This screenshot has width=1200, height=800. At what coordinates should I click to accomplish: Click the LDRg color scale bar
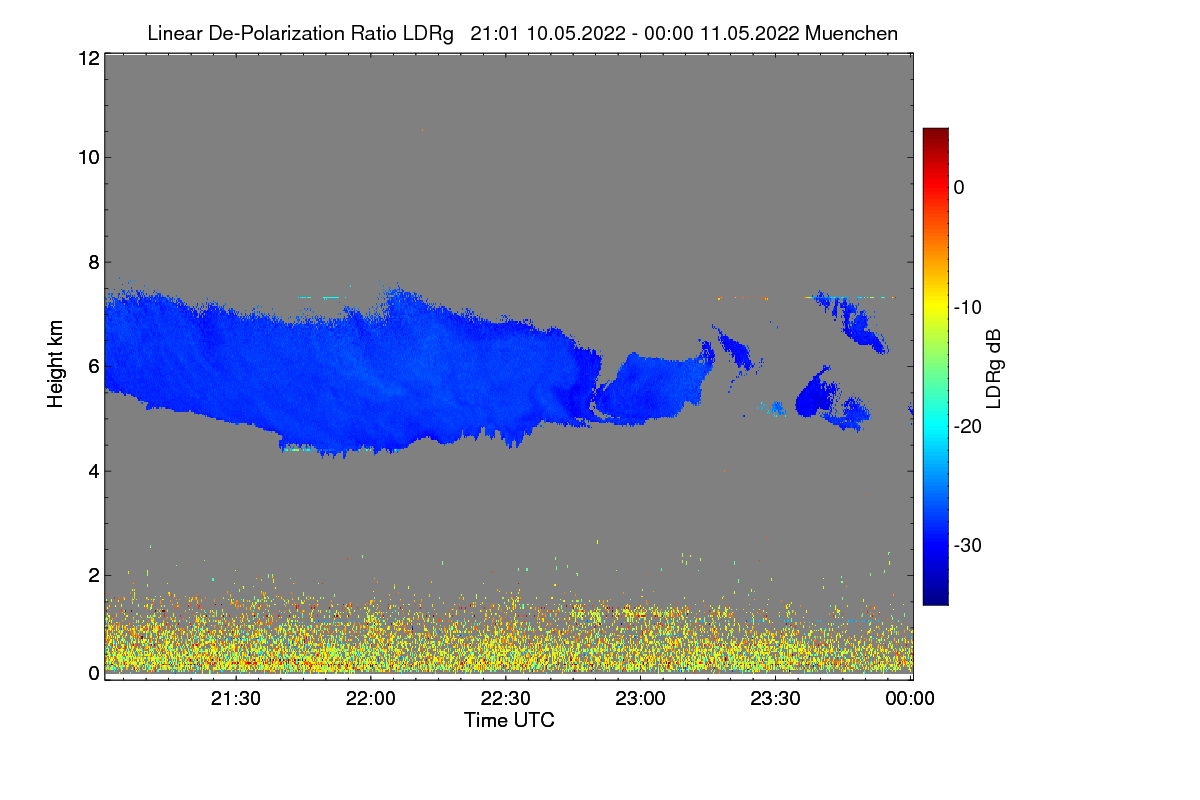click(935, 366)
